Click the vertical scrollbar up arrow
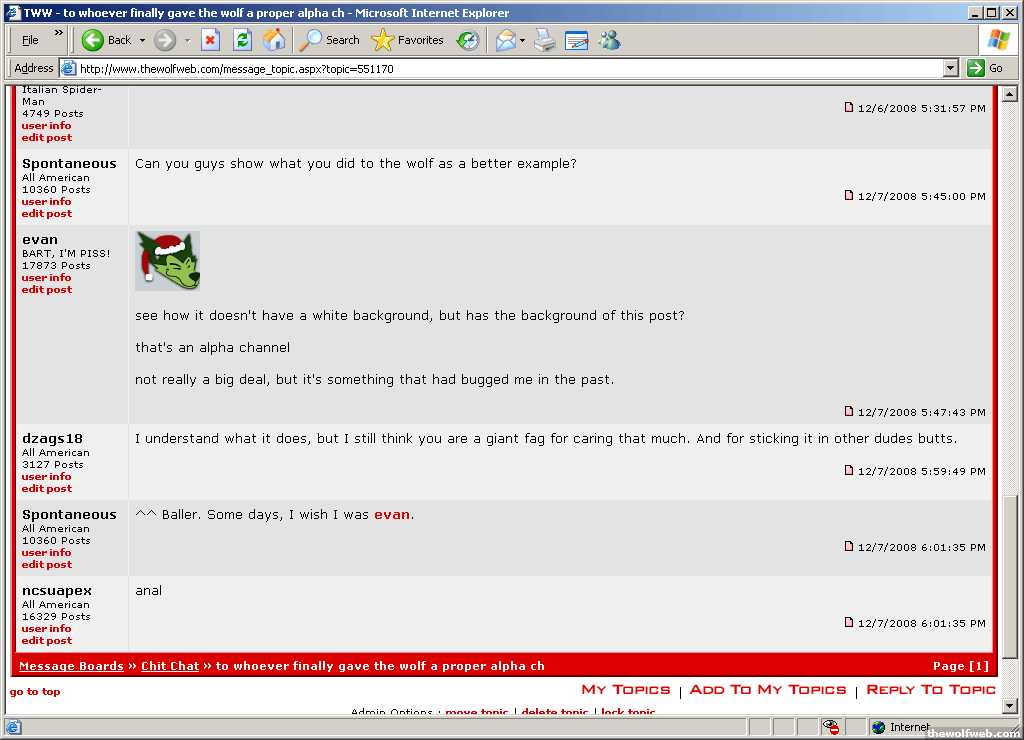 point(1009,94)
